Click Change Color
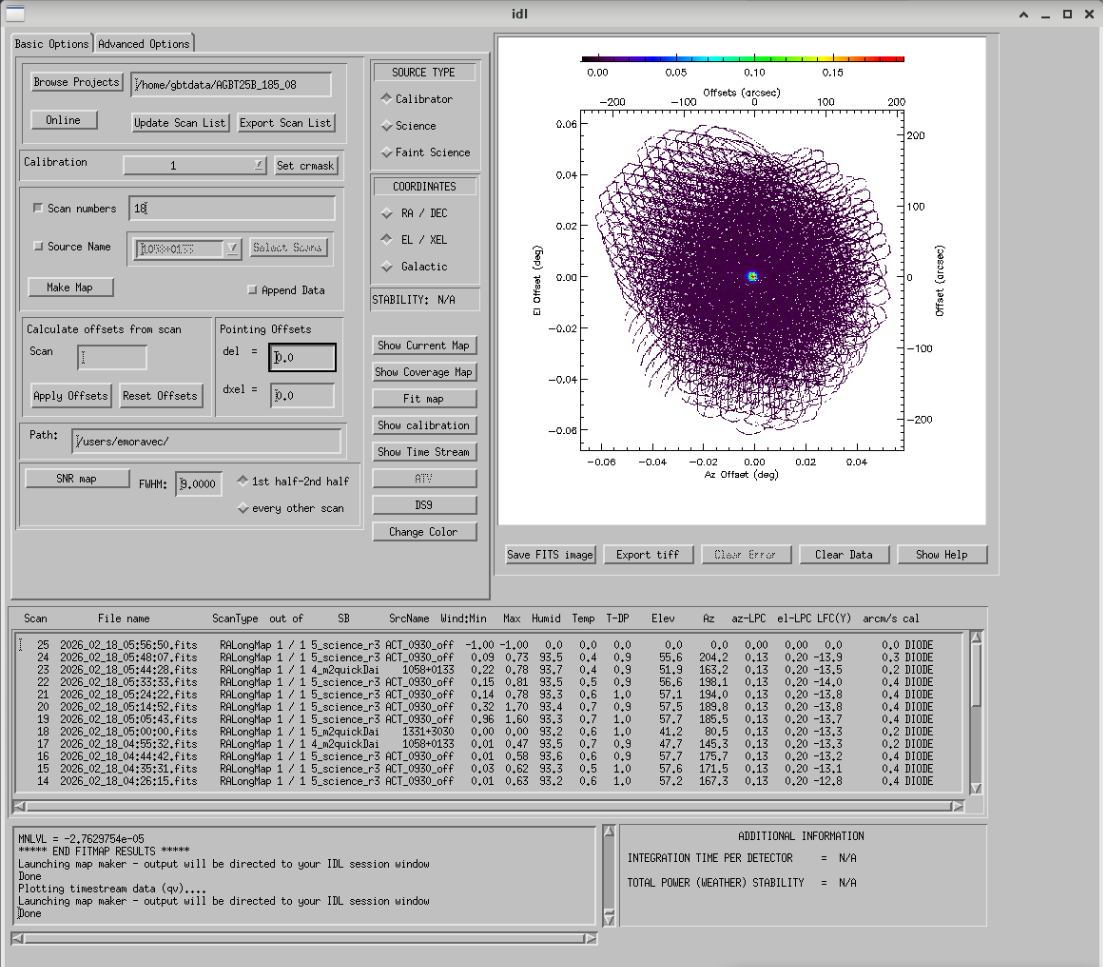1103x967 pixels. 423,532
